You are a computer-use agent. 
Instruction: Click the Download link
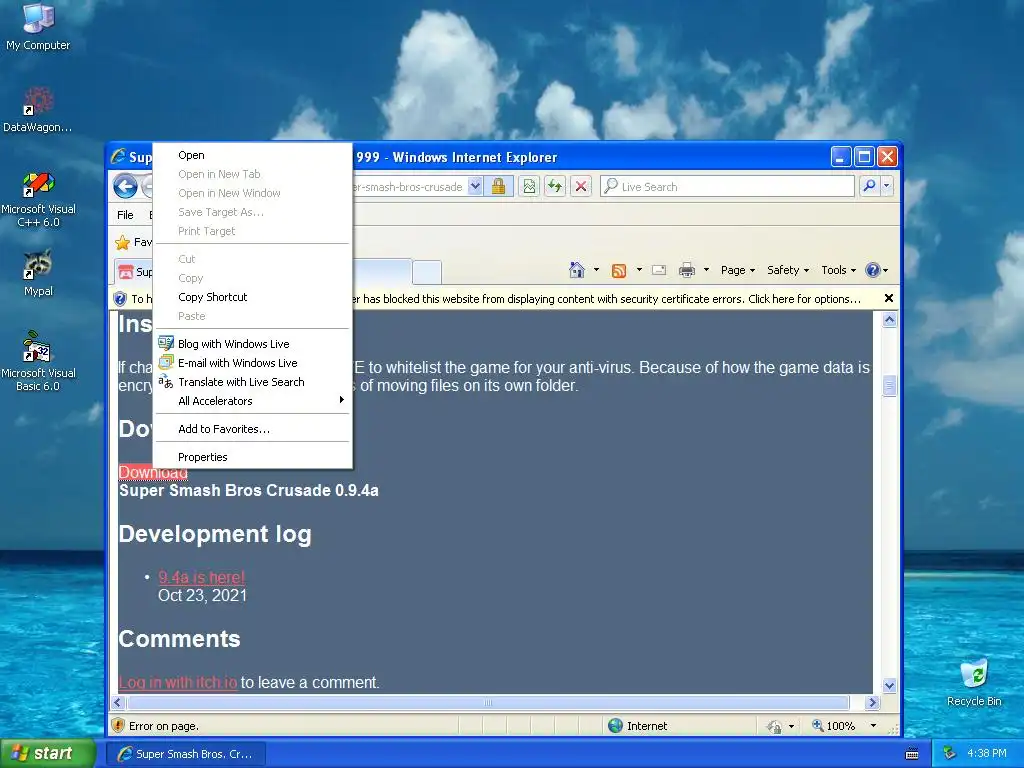click(x=153, y=472)
